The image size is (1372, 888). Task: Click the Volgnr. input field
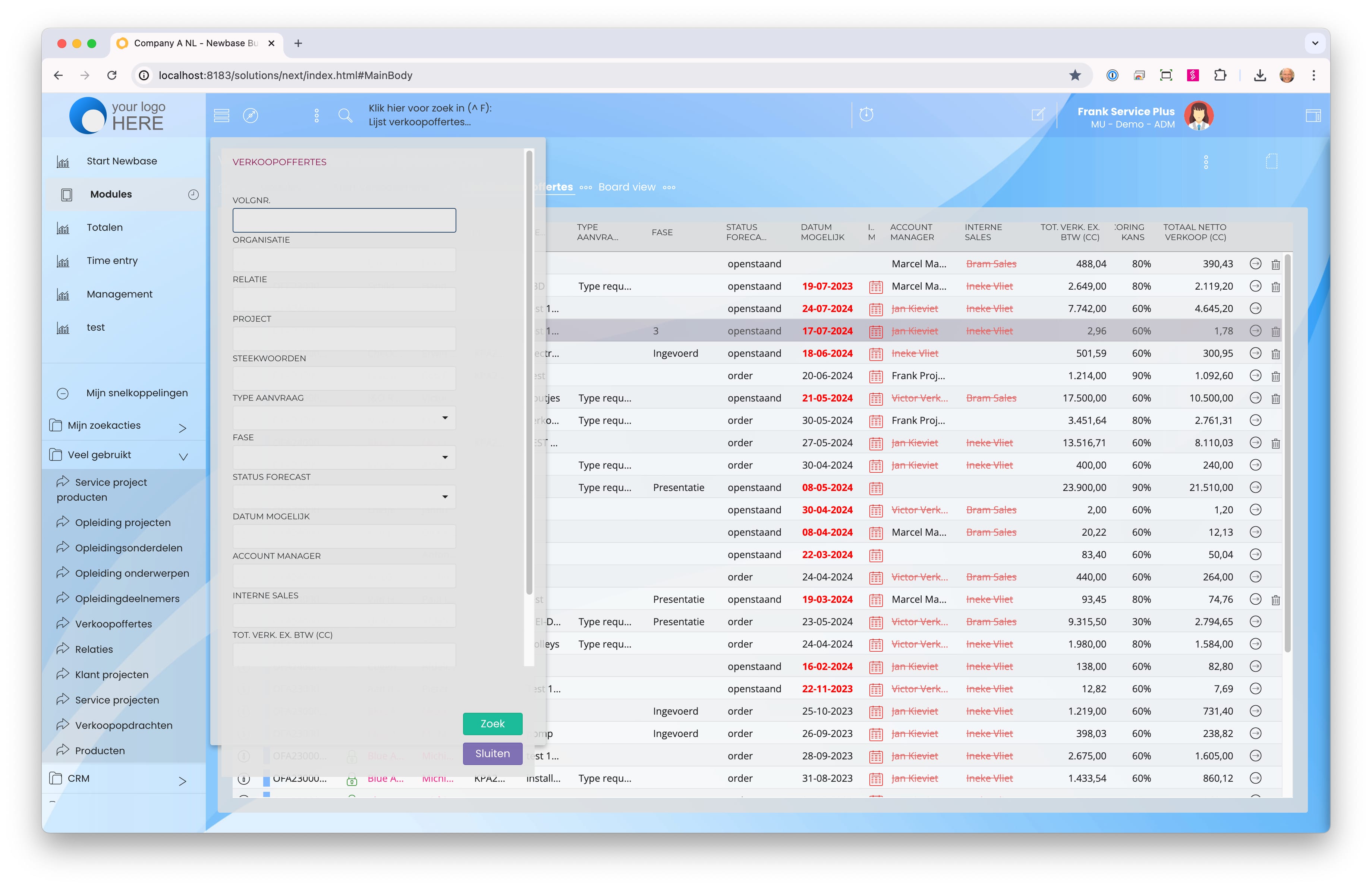point(344,221)
